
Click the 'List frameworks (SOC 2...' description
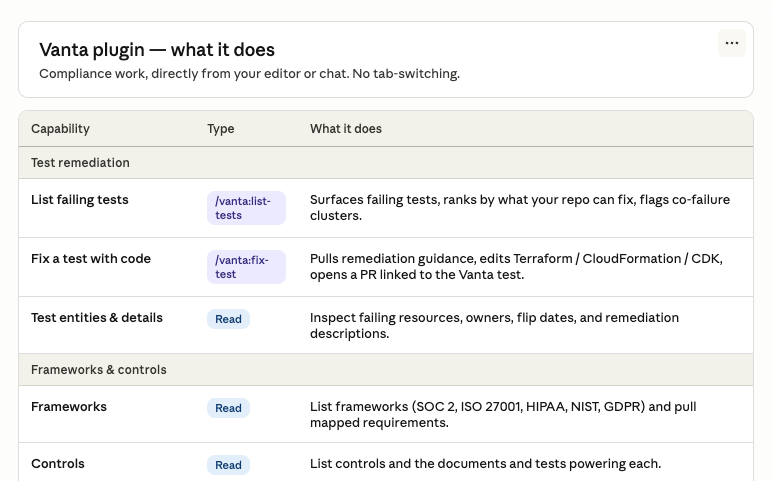pos(503,414)
